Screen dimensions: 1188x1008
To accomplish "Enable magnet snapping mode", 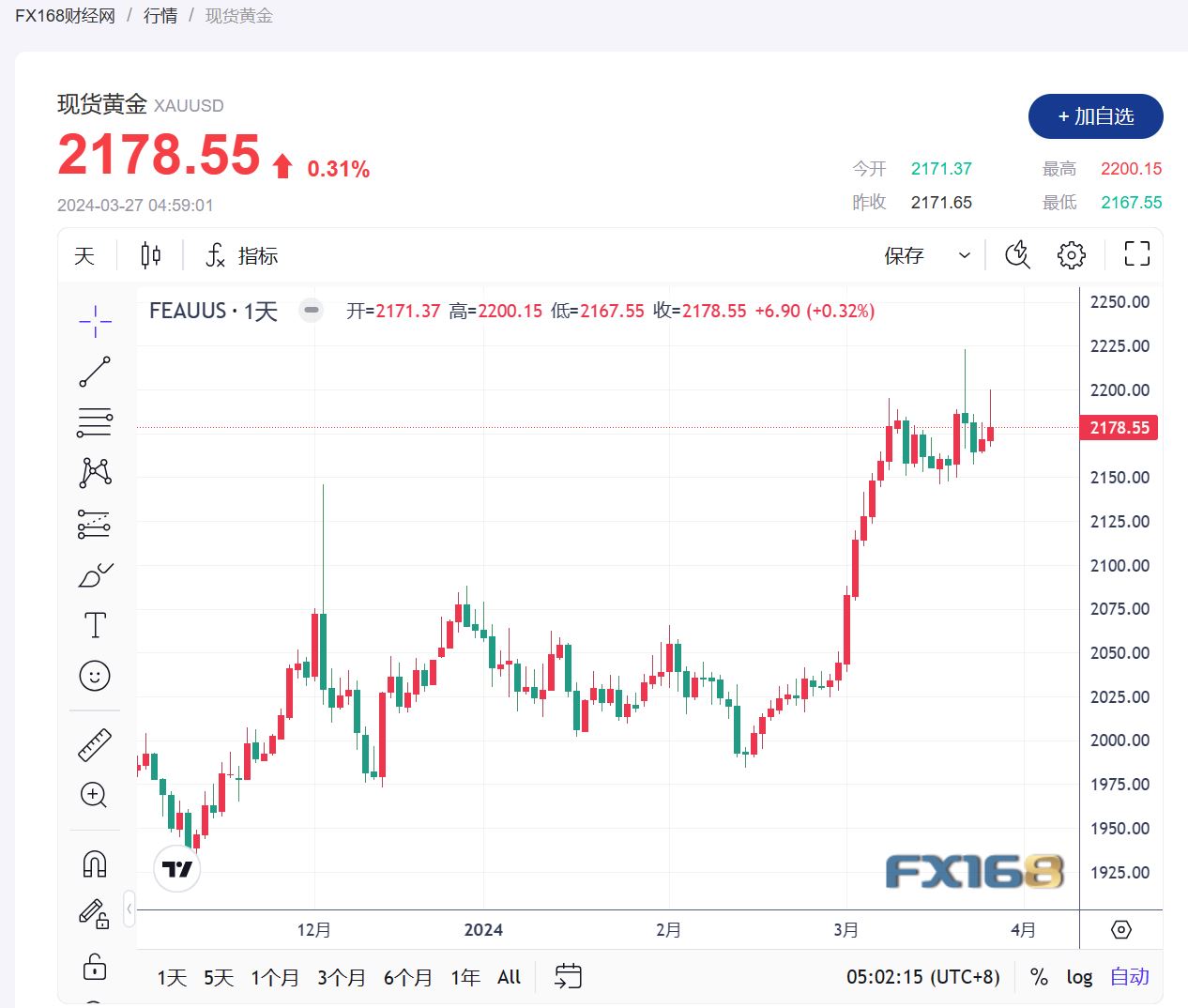I will click(x=94, y=862).
